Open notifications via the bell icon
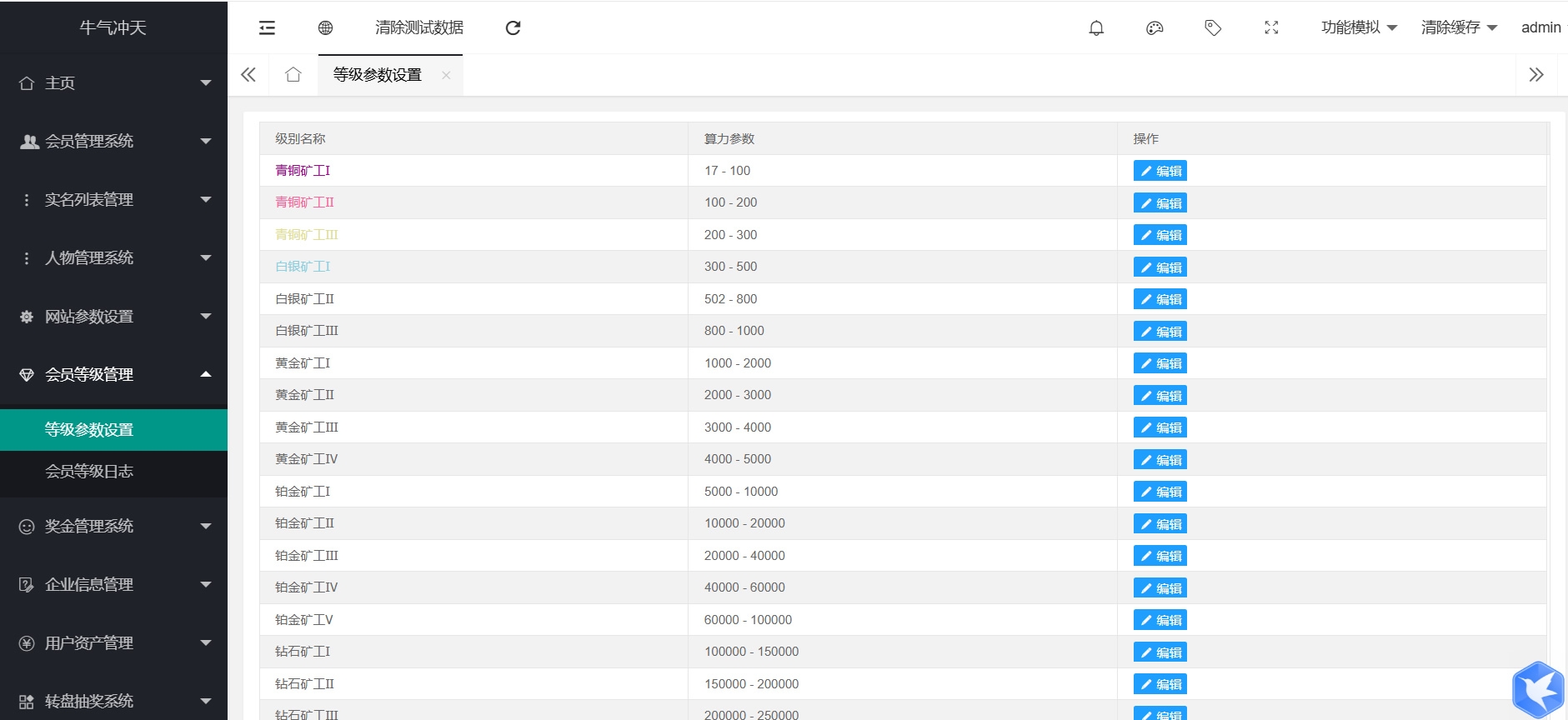The height and width of the screenshot is (720, 1568). pyautogui.click(x=1096, y=27)
